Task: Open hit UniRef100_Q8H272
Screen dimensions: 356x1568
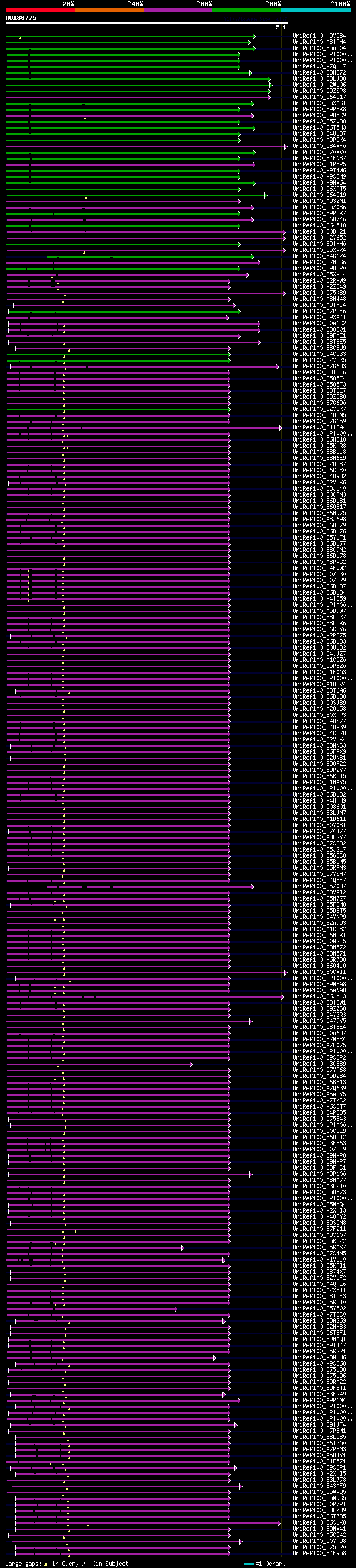Action: (319, 72)
